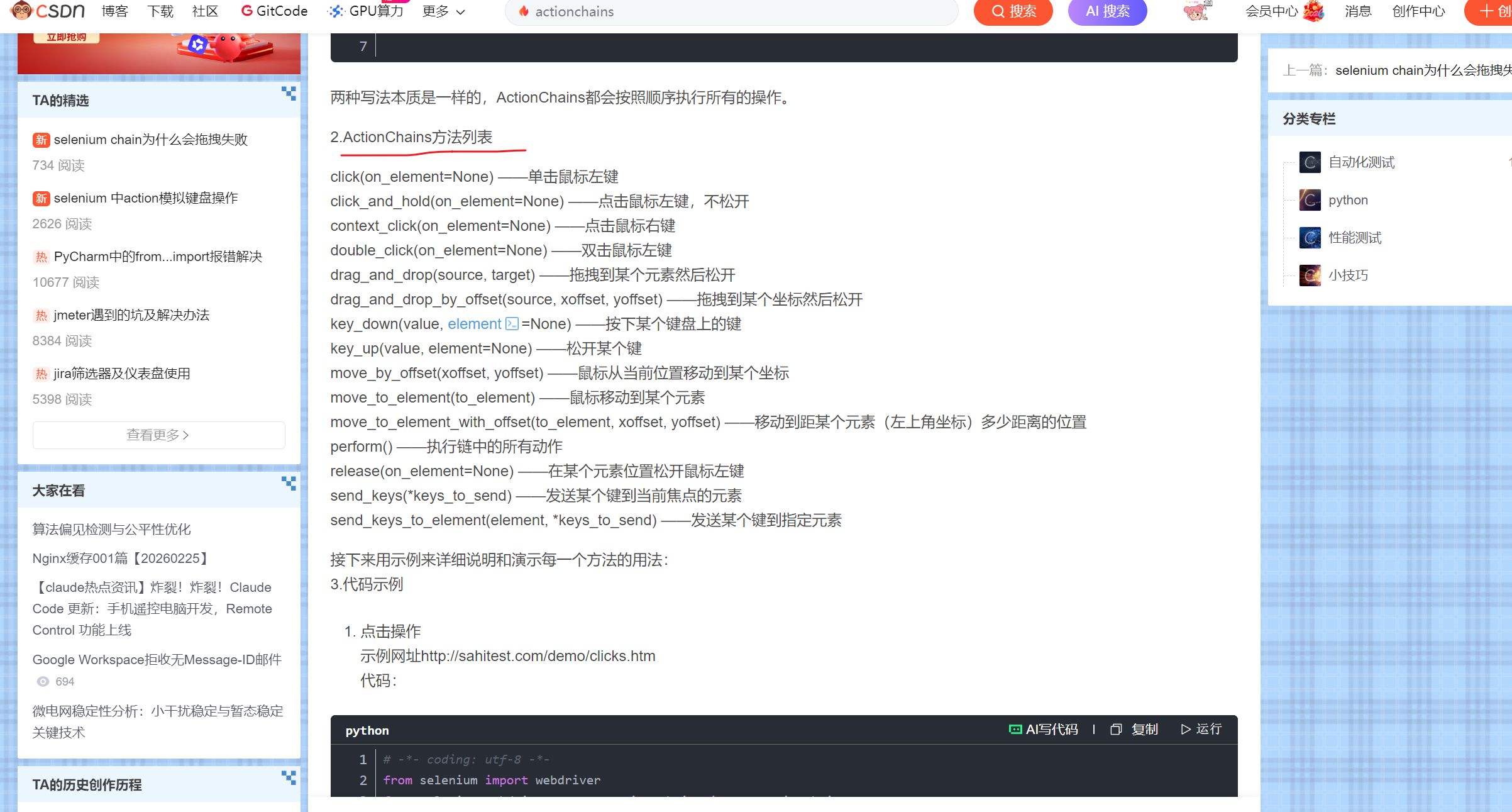Viewport: 1512px width, 812px height.
Task: Click the GPU算力 icon in the navbar
Action: pos(336,11)
